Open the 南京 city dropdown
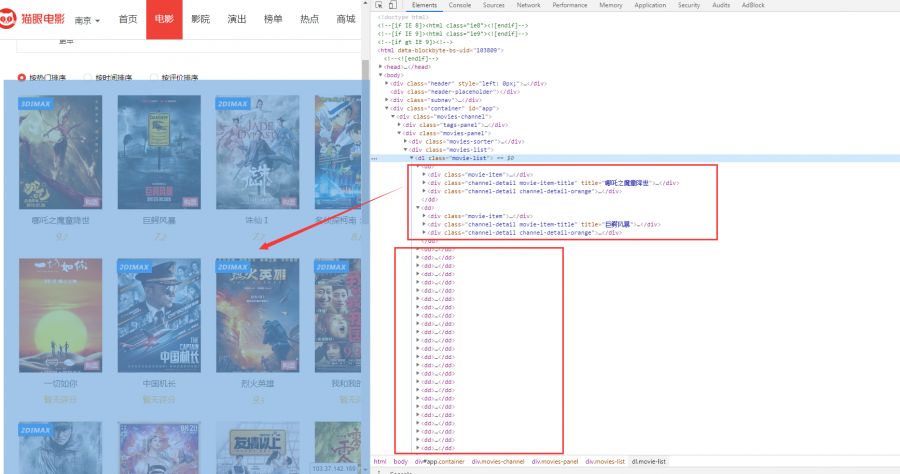This screenshot has width=900, height=474. [87, 20]
